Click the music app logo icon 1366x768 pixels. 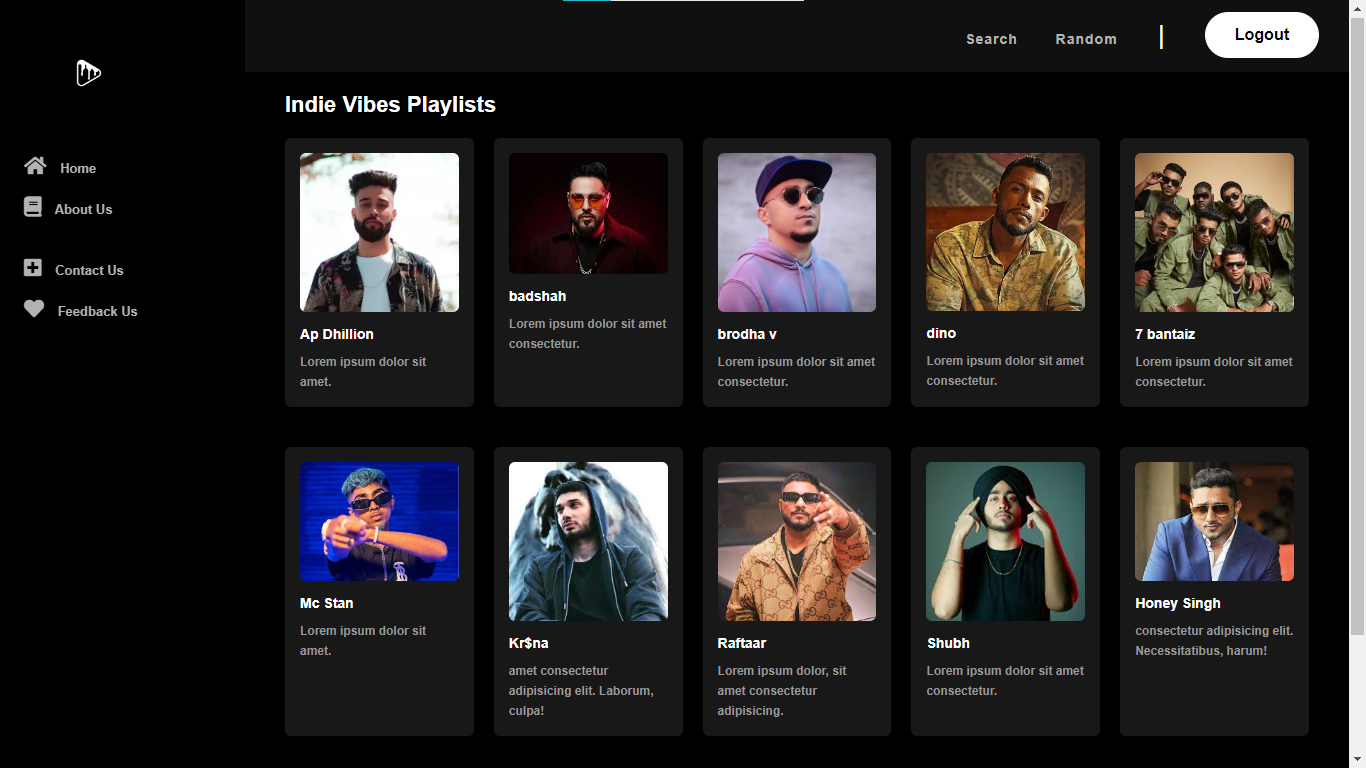[89, 73]
